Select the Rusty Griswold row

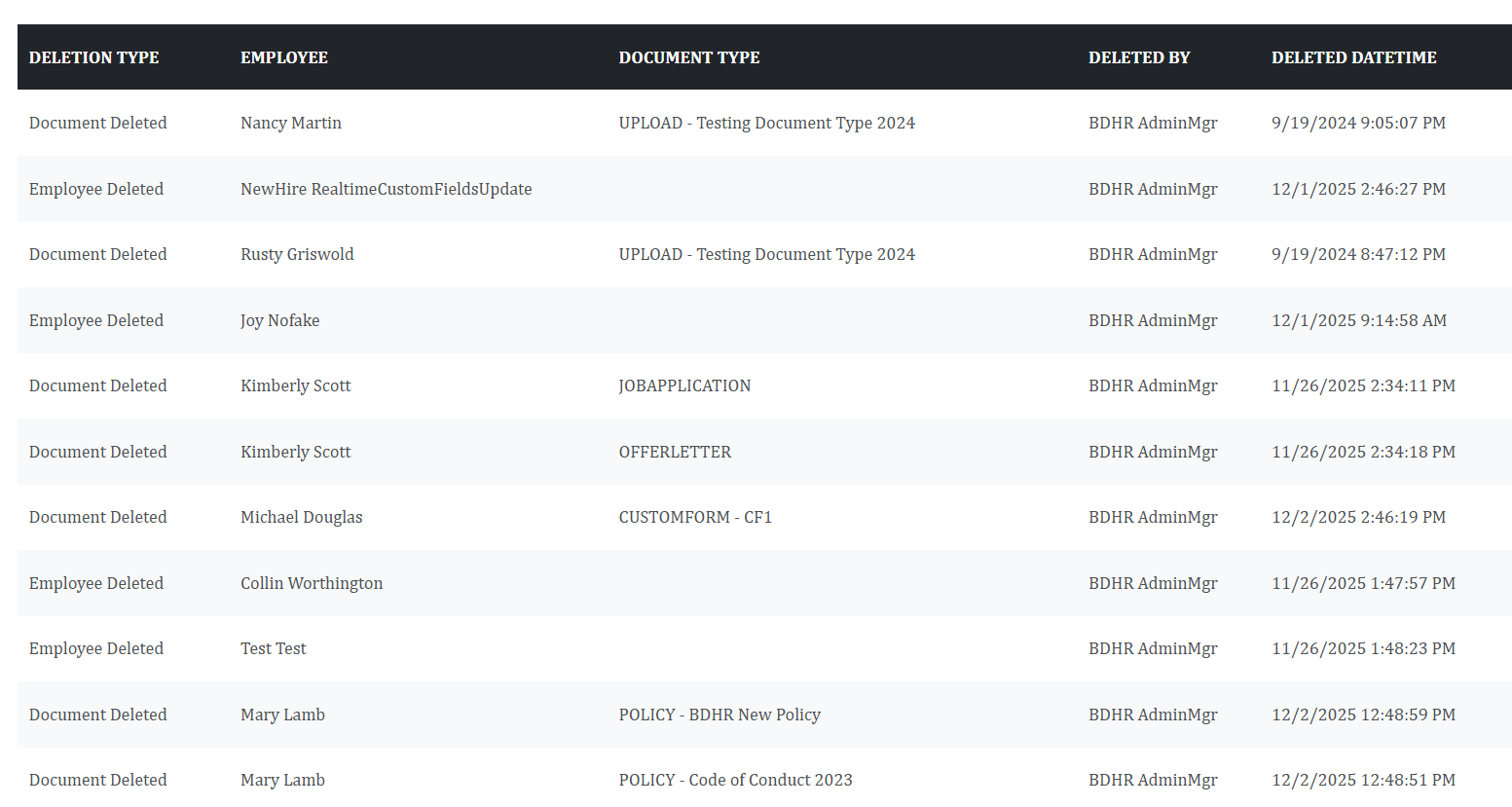764,254
